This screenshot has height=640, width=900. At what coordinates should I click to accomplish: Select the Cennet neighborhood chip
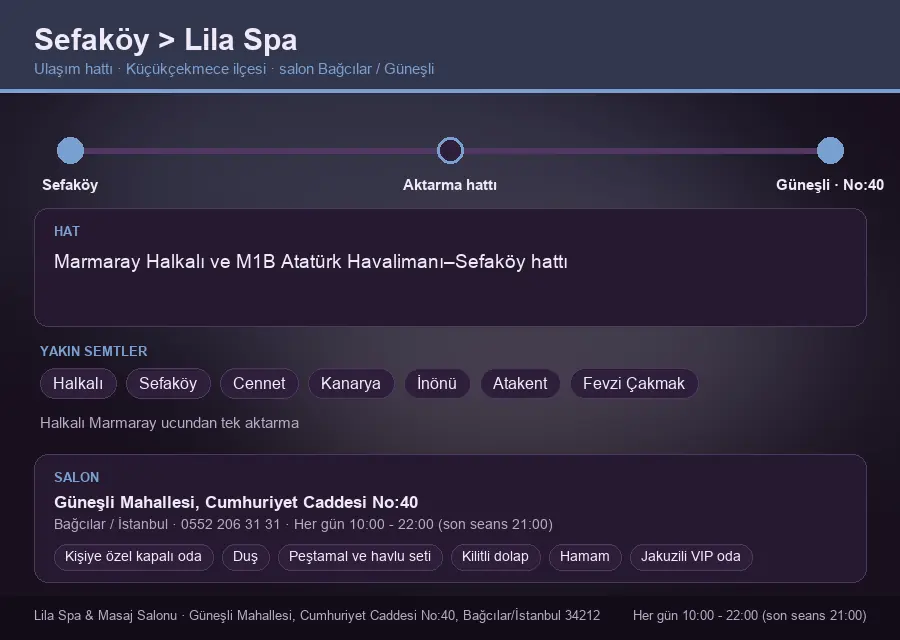tap(259, 383)
